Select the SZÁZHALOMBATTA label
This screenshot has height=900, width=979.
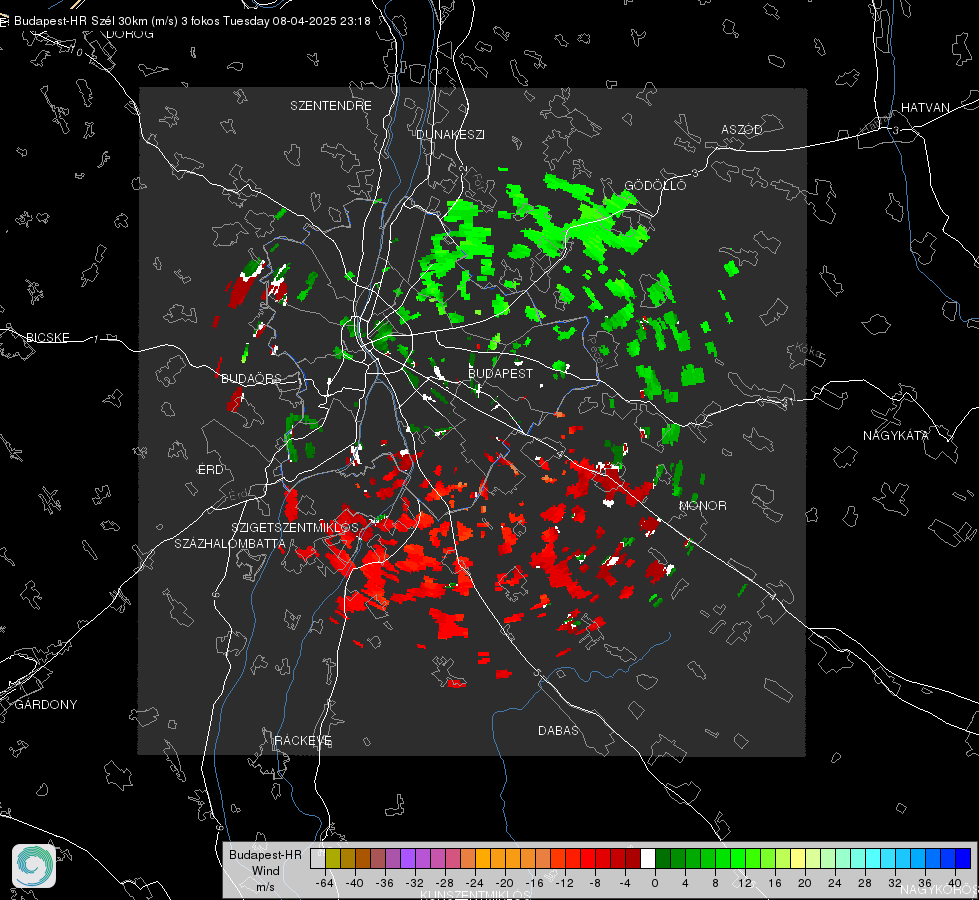coord(230,543)
